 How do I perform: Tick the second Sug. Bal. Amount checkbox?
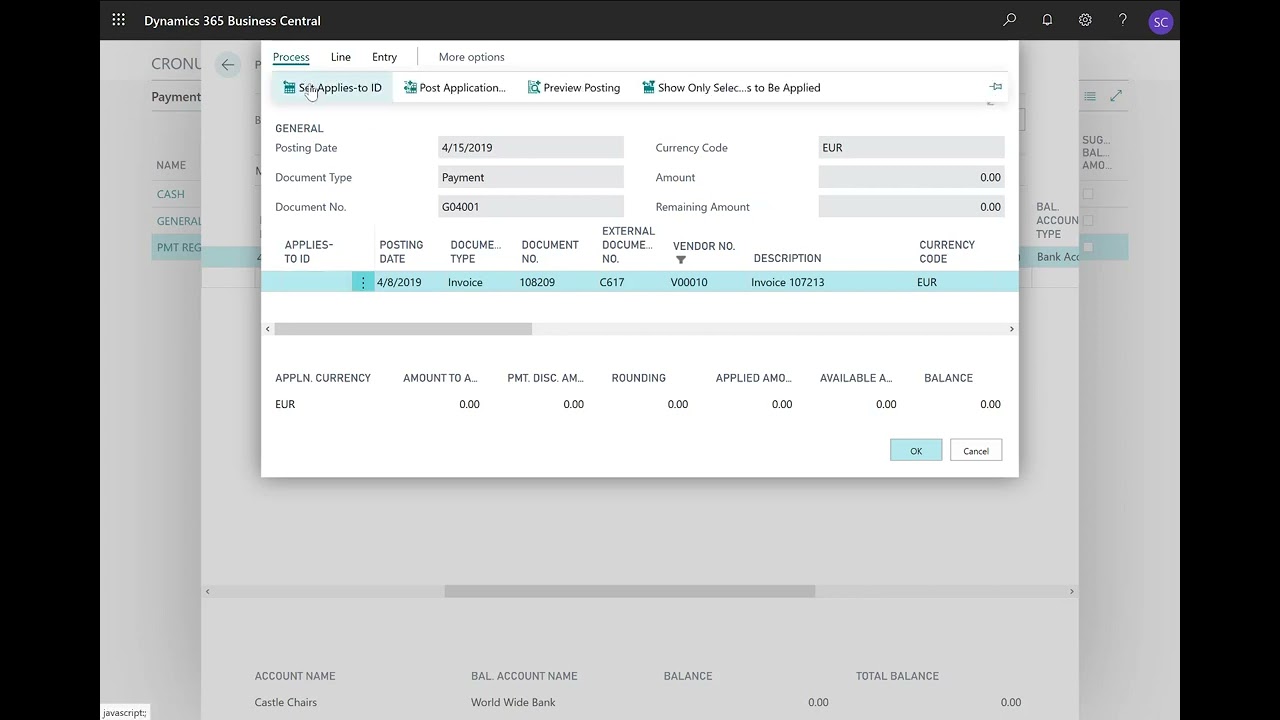[x=1088, y=220]
